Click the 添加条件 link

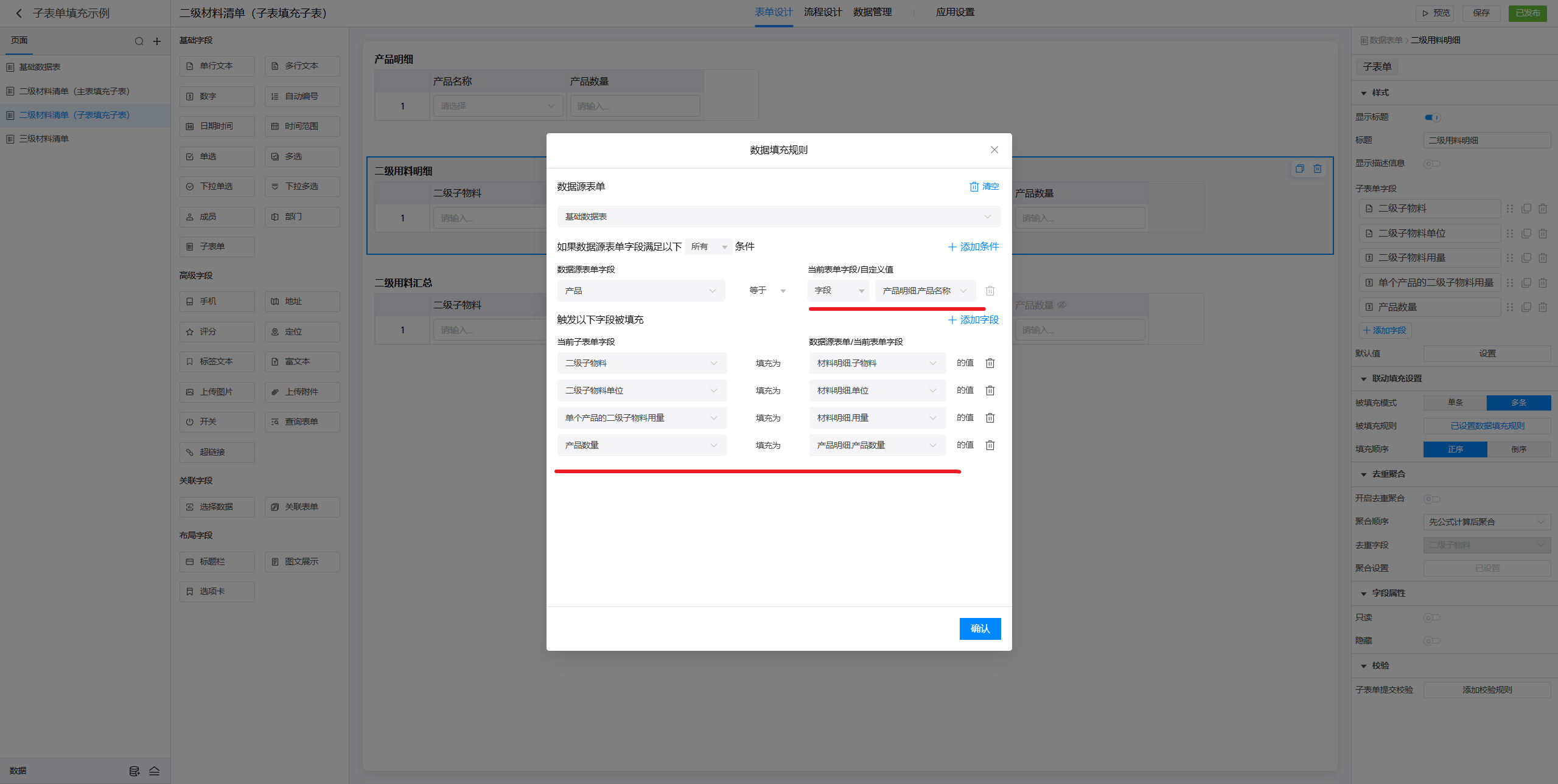[973, 247]
